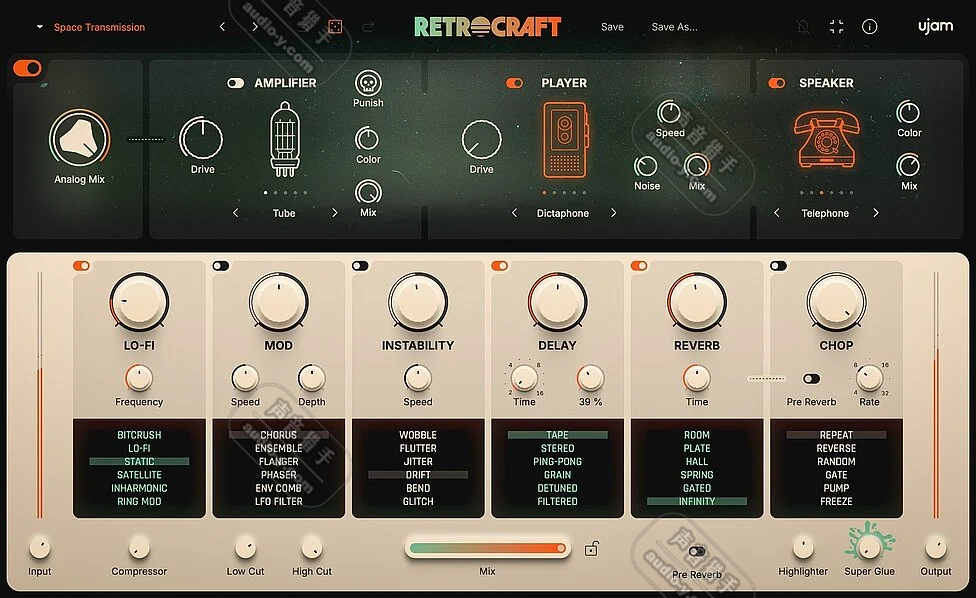Click the Save As... button
The image size is (976, 598).
click(674, 27)
